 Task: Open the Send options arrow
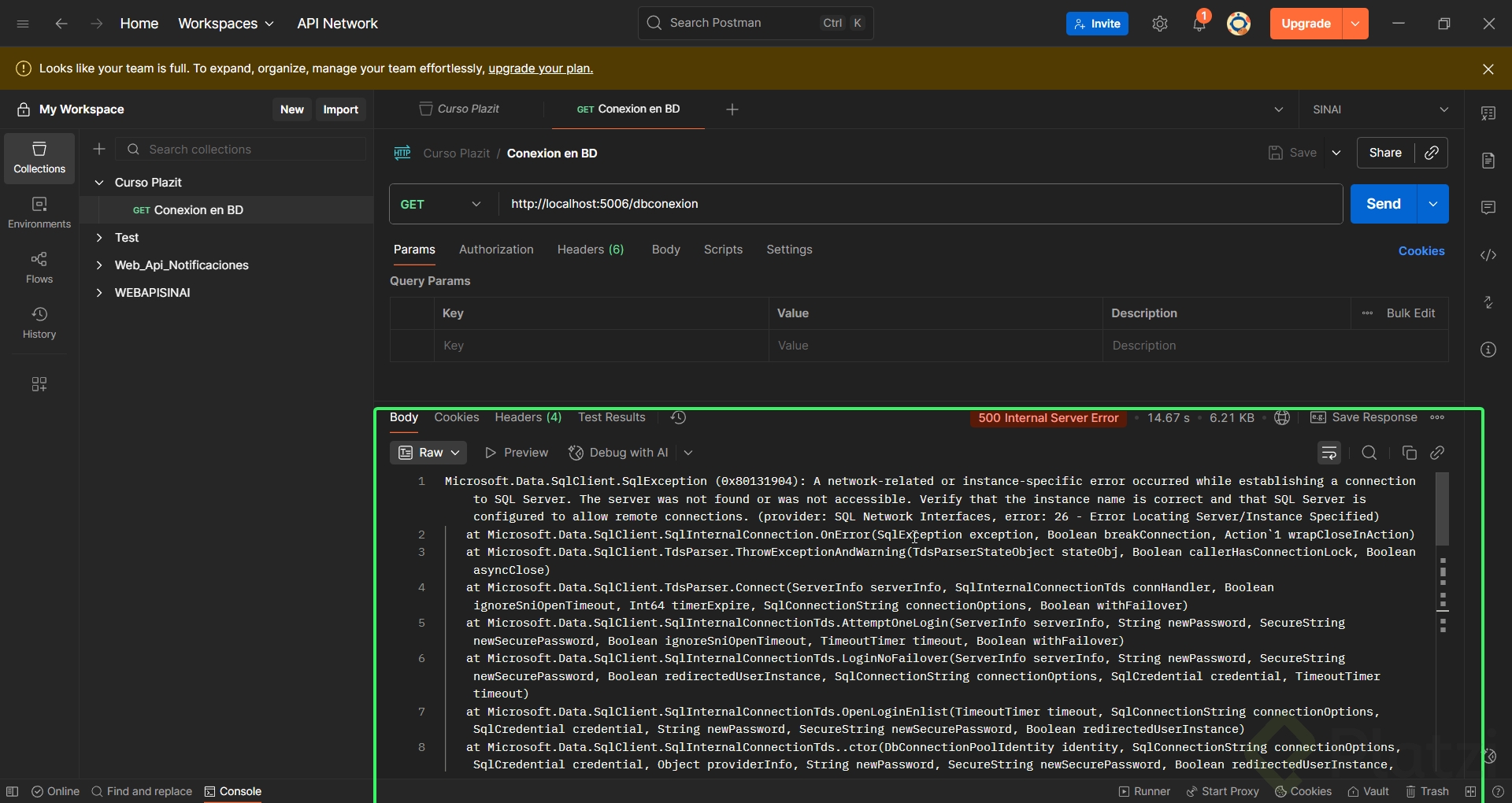click(1433, 204)
